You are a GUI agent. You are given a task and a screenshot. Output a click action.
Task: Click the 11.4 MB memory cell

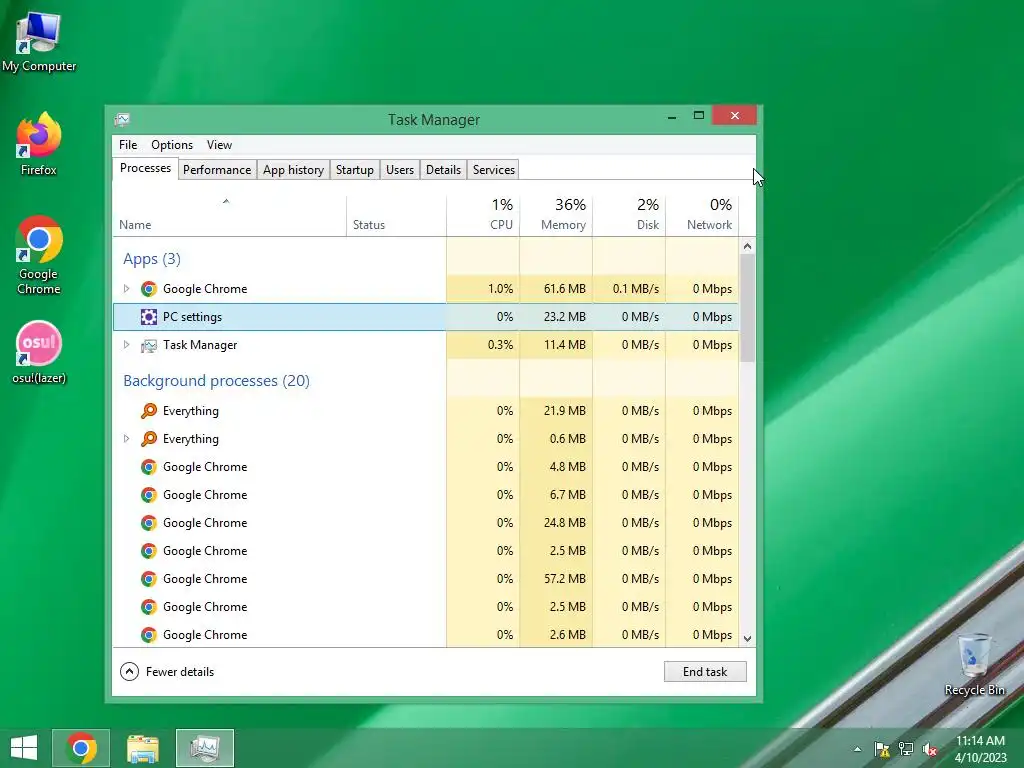[556, 345]
